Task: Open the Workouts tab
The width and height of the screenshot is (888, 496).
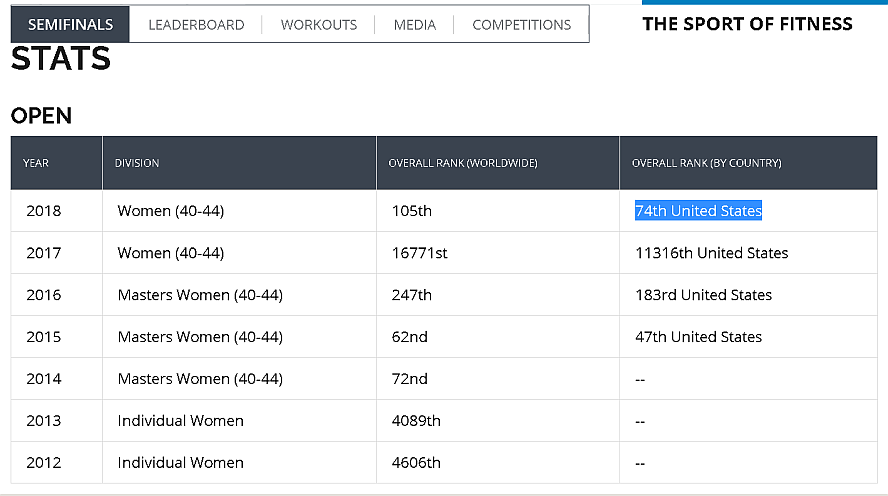Action: (319, 25)
